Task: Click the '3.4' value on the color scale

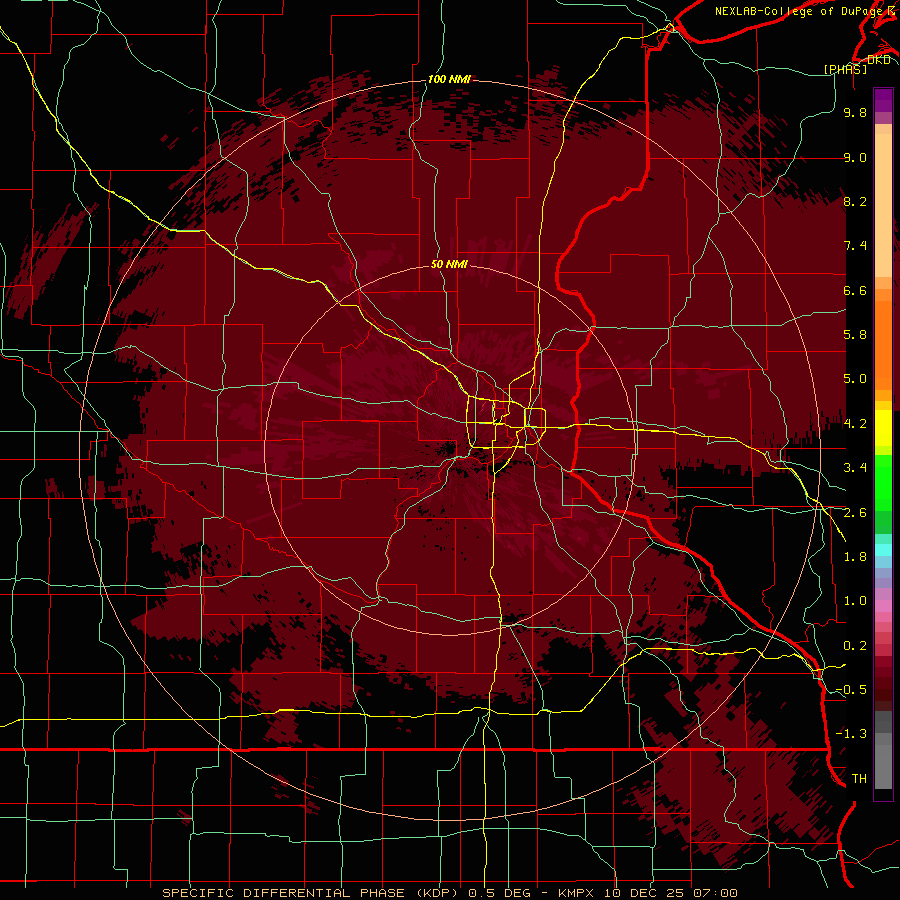Action: tap(855, 468)
